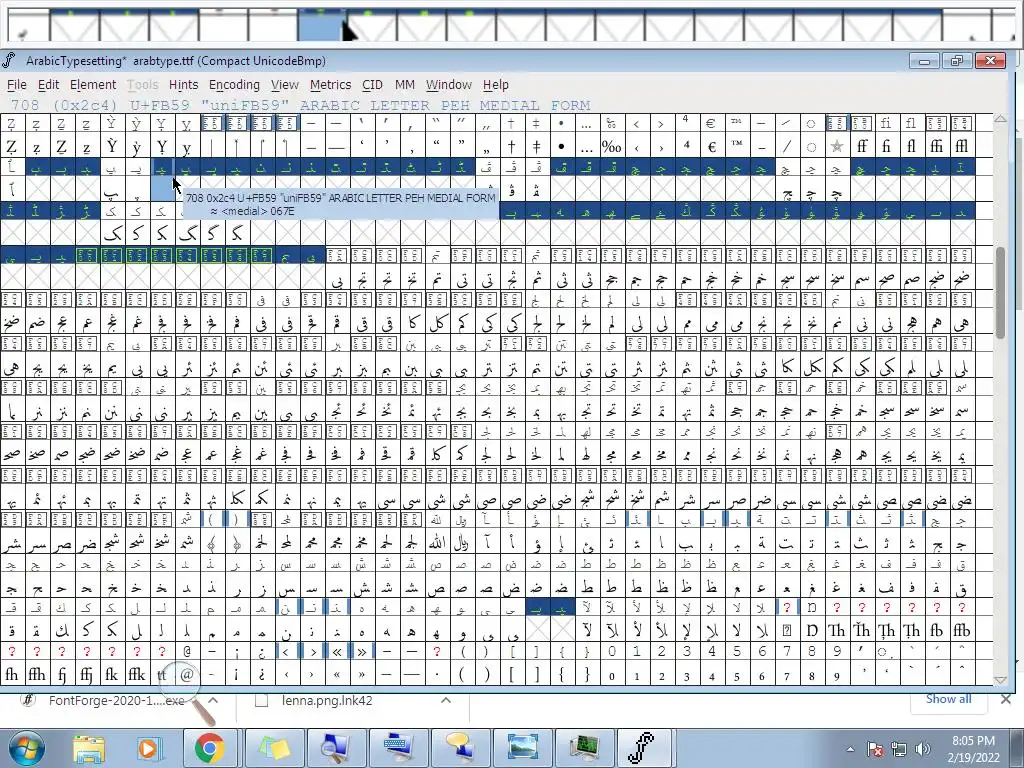
Task: Select the digit 5 glyph cell
Action: (737, 674)
